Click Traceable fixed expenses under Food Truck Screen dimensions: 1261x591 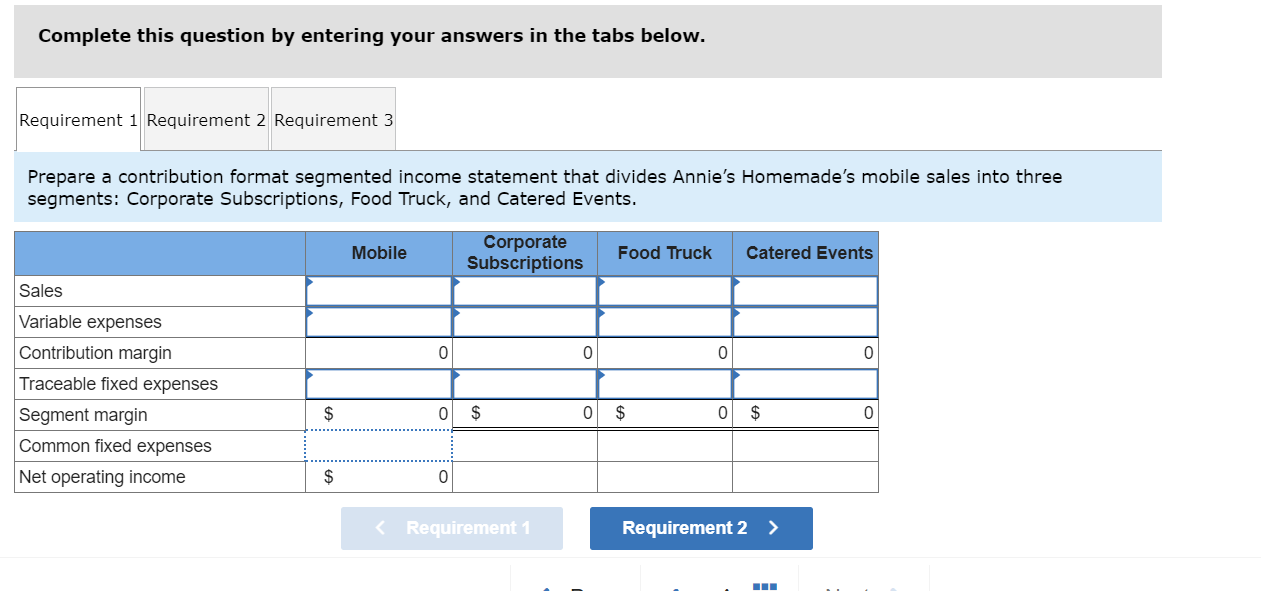pyautogui.click(x=664, y=383)
